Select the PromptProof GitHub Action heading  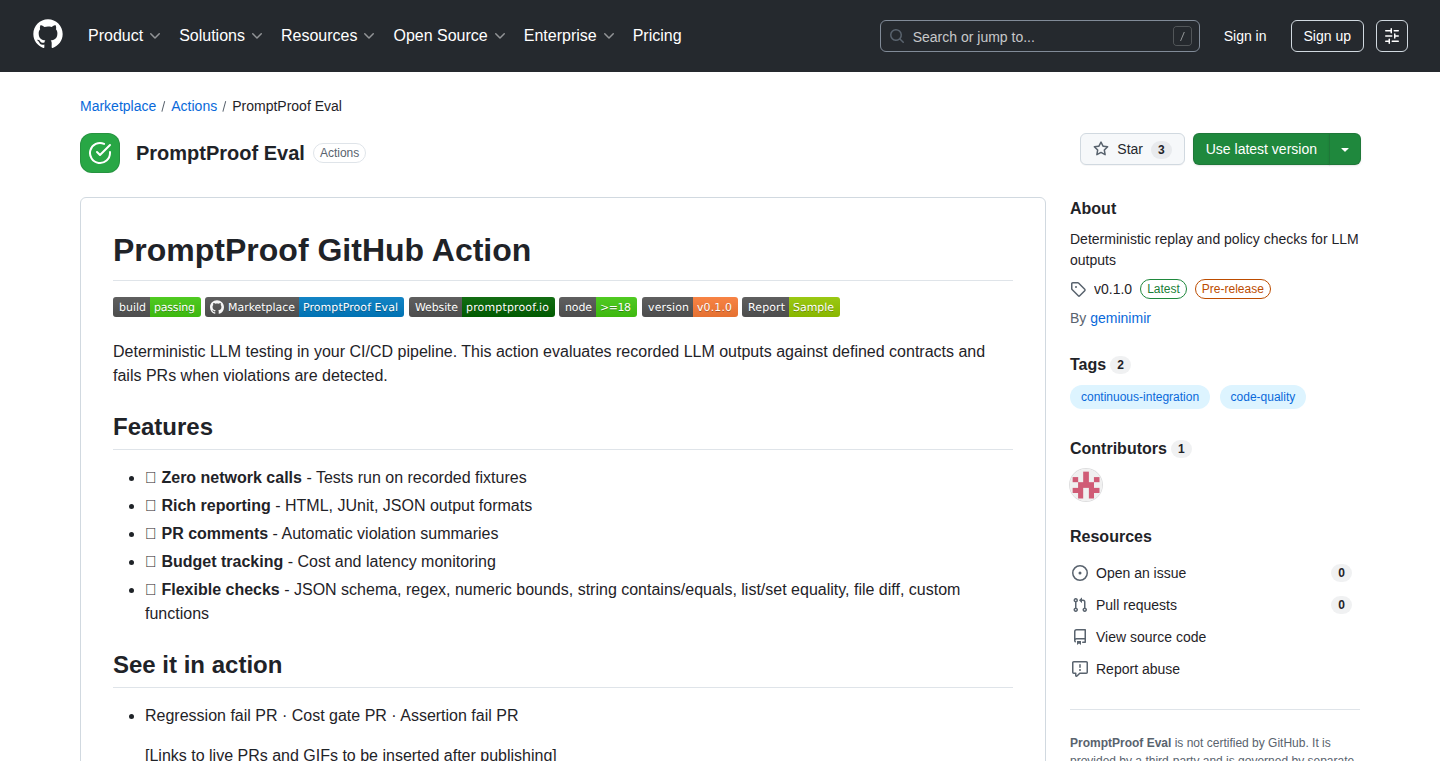pos(322,250)
